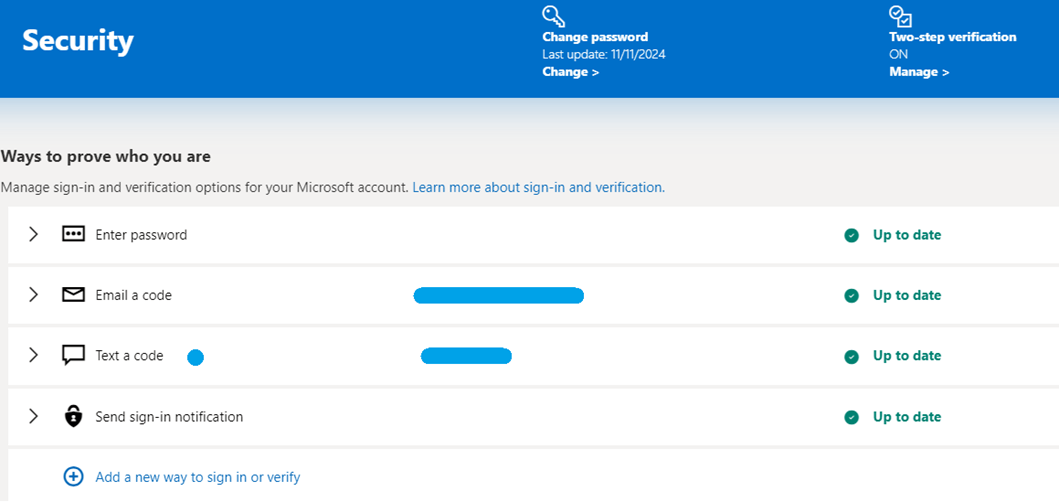Screen dimensions: 1059x502
Task: Click the key icon above Change password
Action: 553,16
